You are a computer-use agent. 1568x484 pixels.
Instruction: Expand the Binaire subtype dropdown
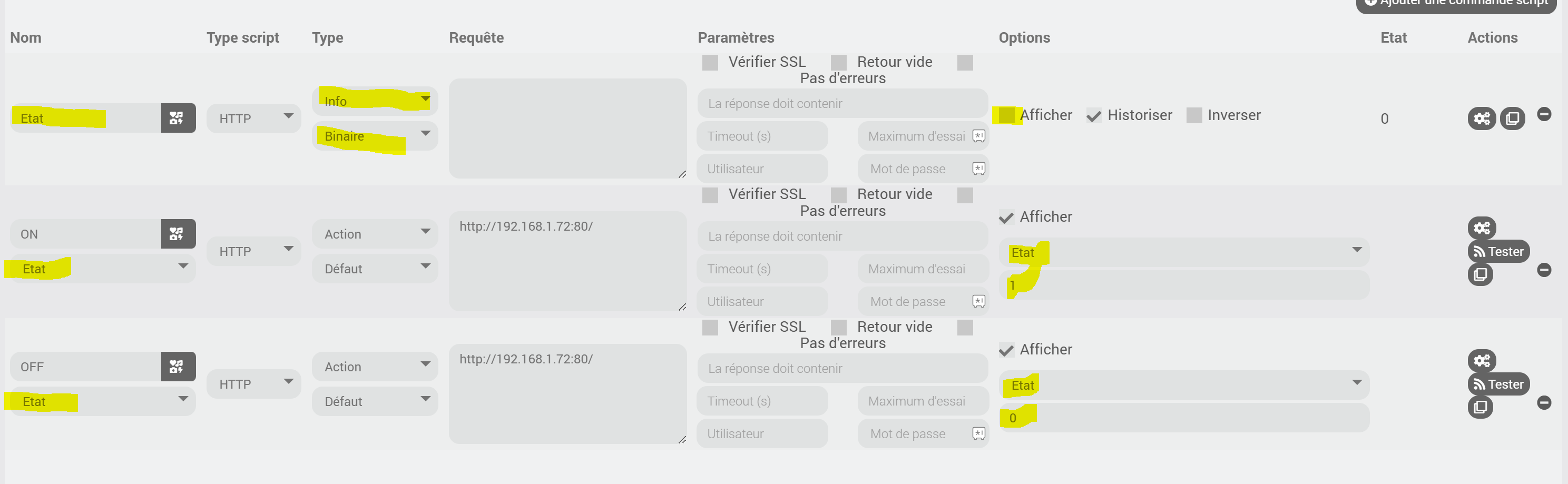pos(375,136)
